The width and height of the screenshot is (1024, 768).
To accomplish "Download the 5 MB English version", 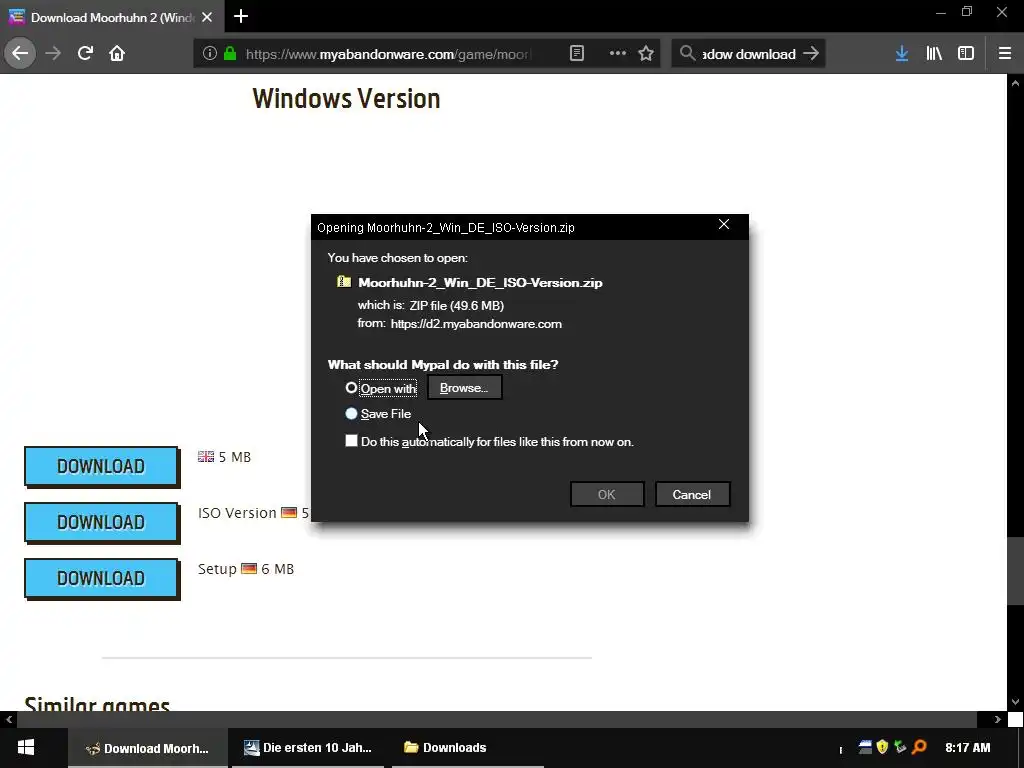I will tap(101, 466).
